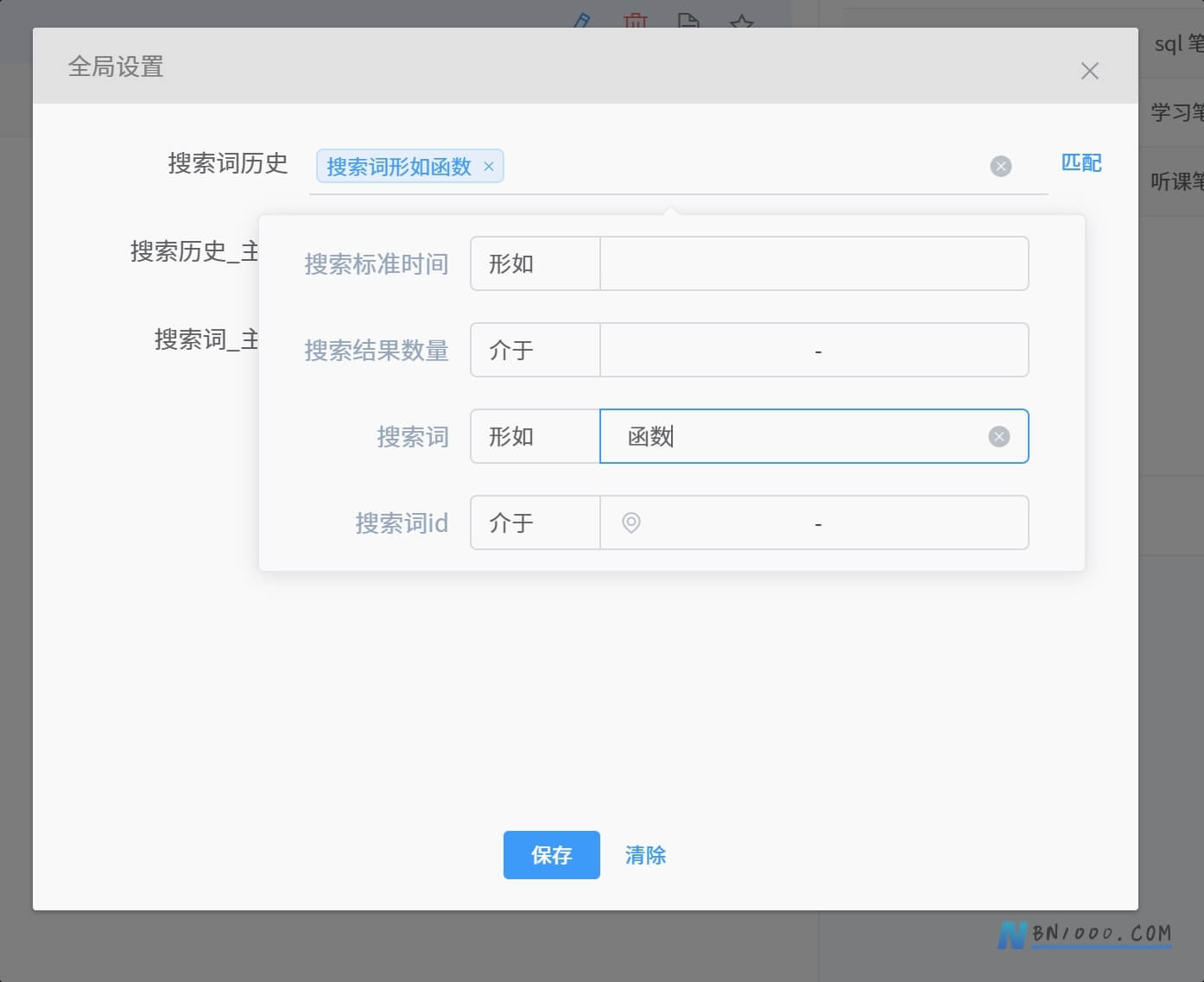Focus the 搜索标准时间 value input

(x=814, y=263)
